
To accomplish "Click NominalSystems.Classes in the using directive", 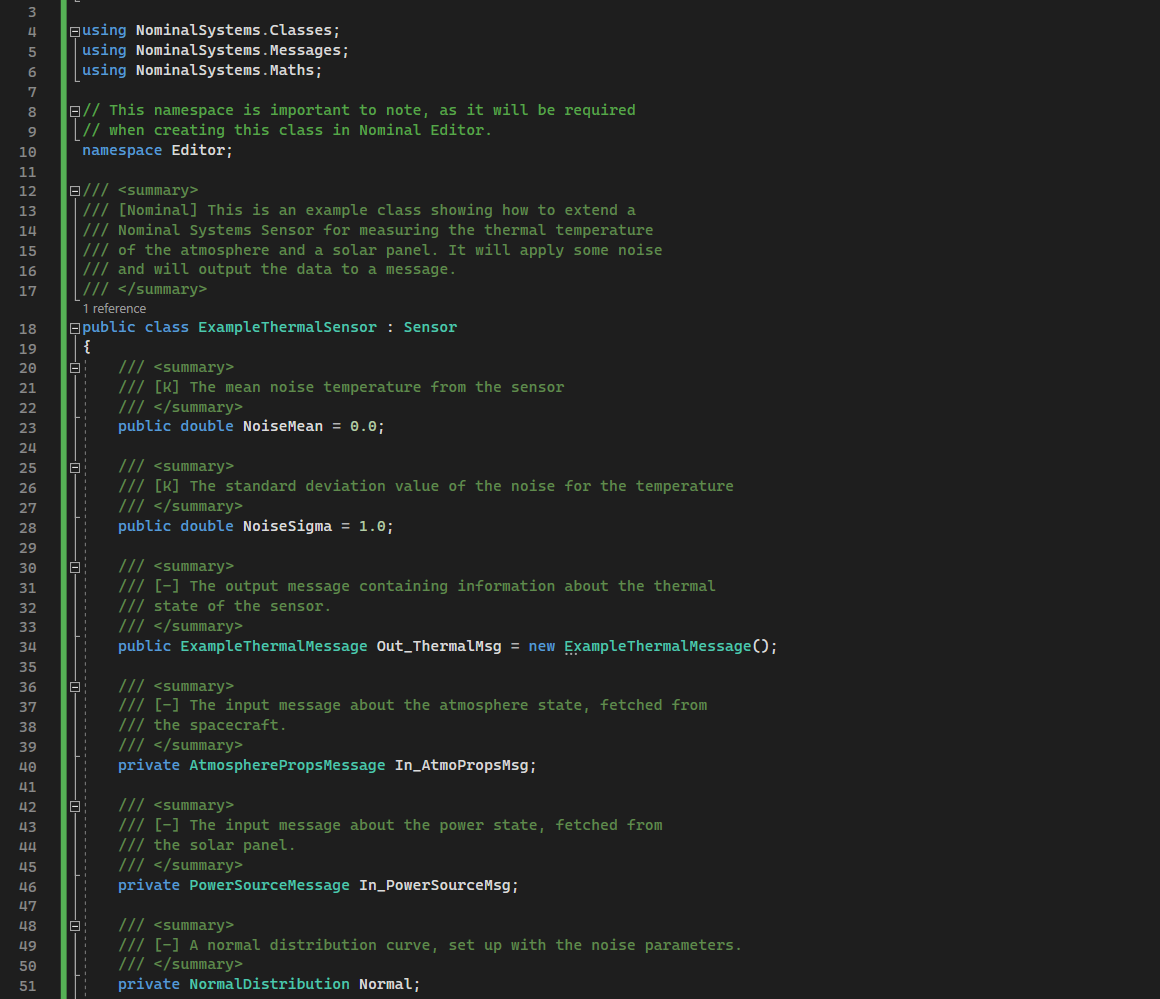I will pyautogui.click(x=234, y=30).
